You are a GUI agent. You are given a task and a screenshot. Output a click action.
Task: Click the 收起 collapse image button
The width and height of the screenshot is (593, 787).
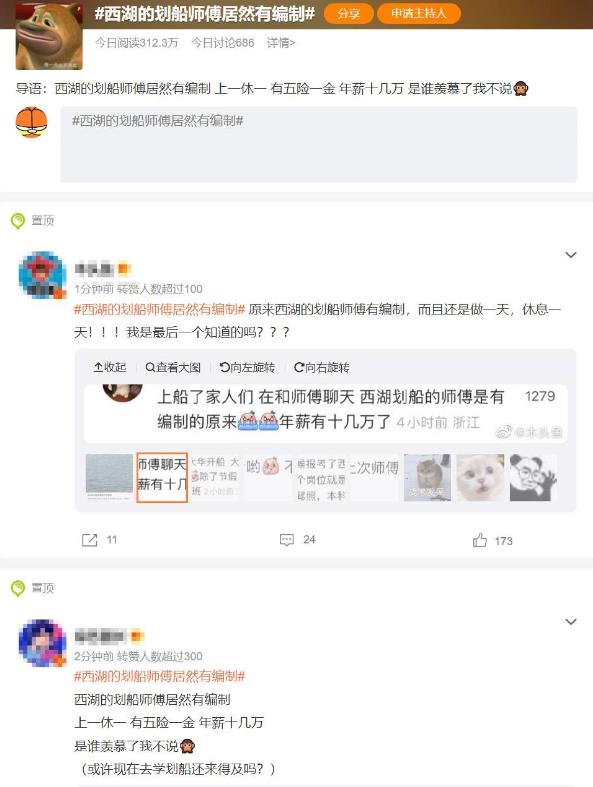pyautogui.click(x=109, y=367)
